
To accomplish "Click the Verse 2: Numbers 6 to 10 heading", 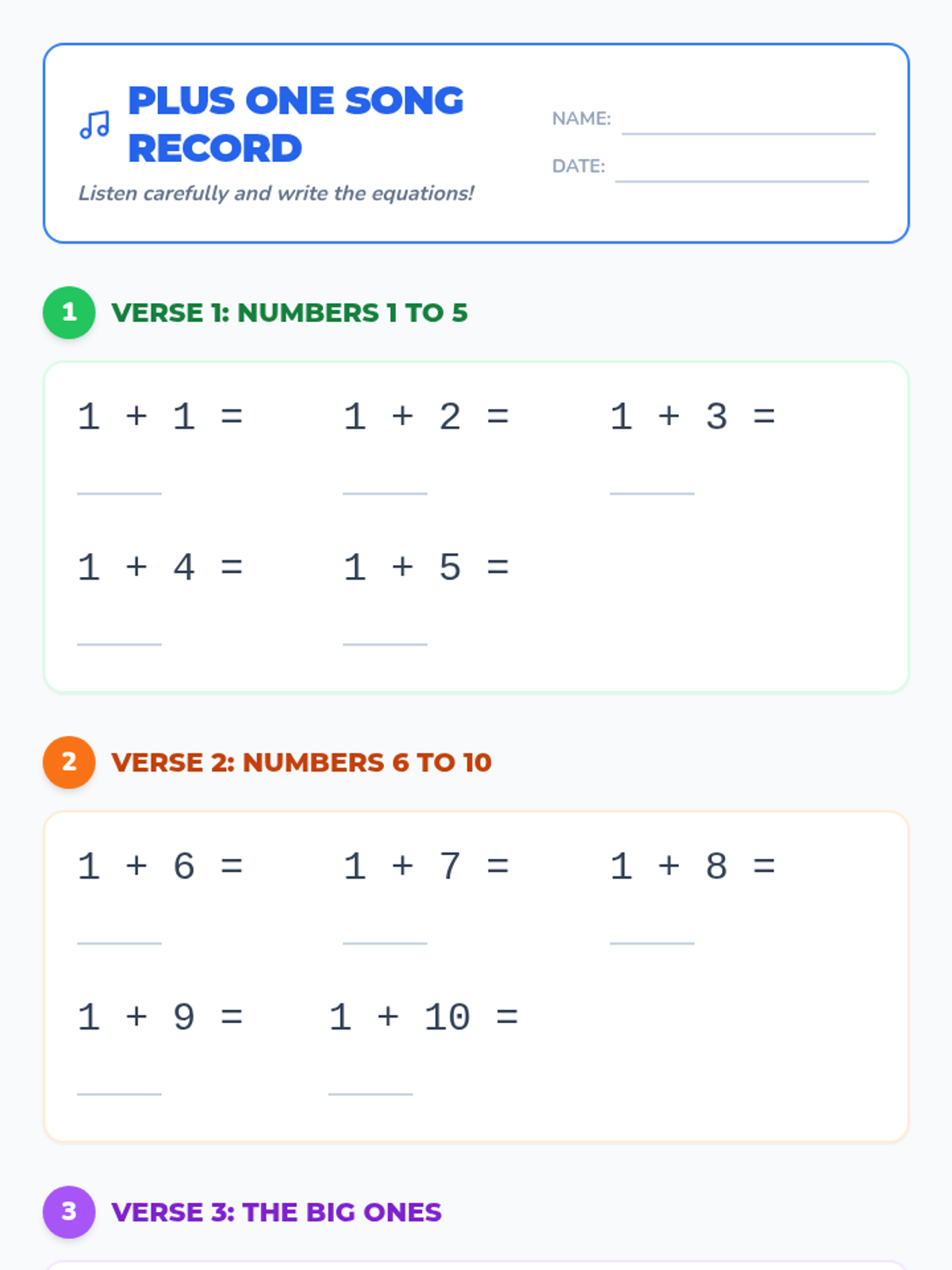I will point(301,763).
